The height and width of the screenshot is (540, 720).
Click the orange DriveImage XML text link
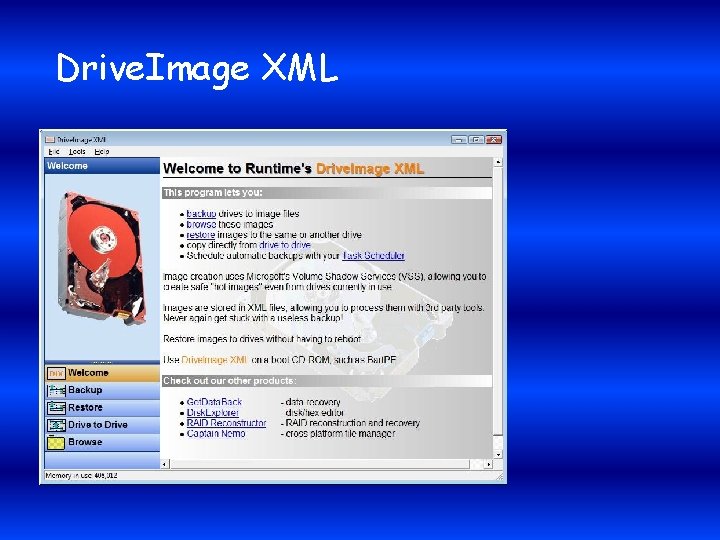(215, 360)
